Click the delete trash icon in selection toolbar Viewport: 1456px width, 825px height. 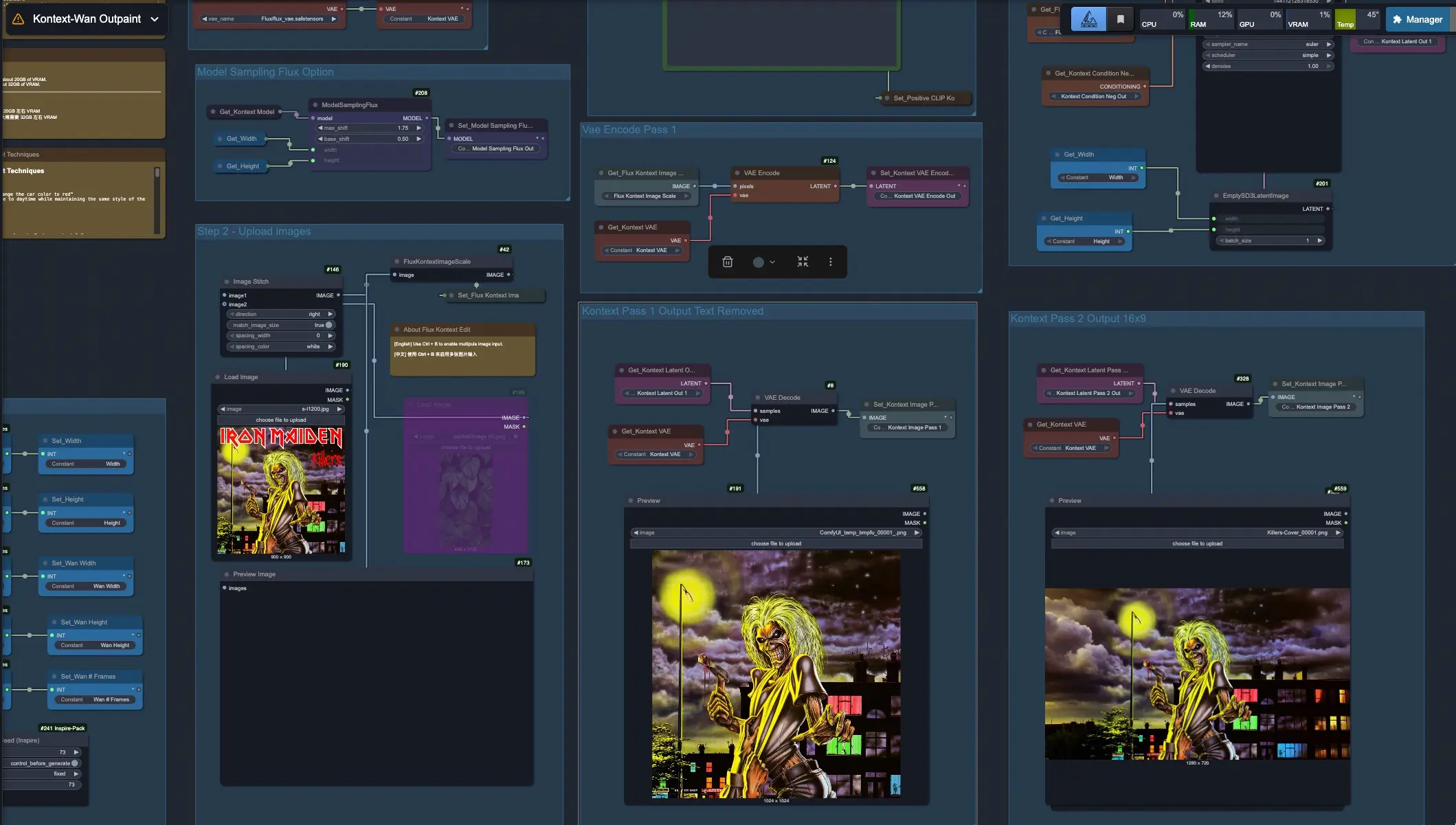point(728,262)
